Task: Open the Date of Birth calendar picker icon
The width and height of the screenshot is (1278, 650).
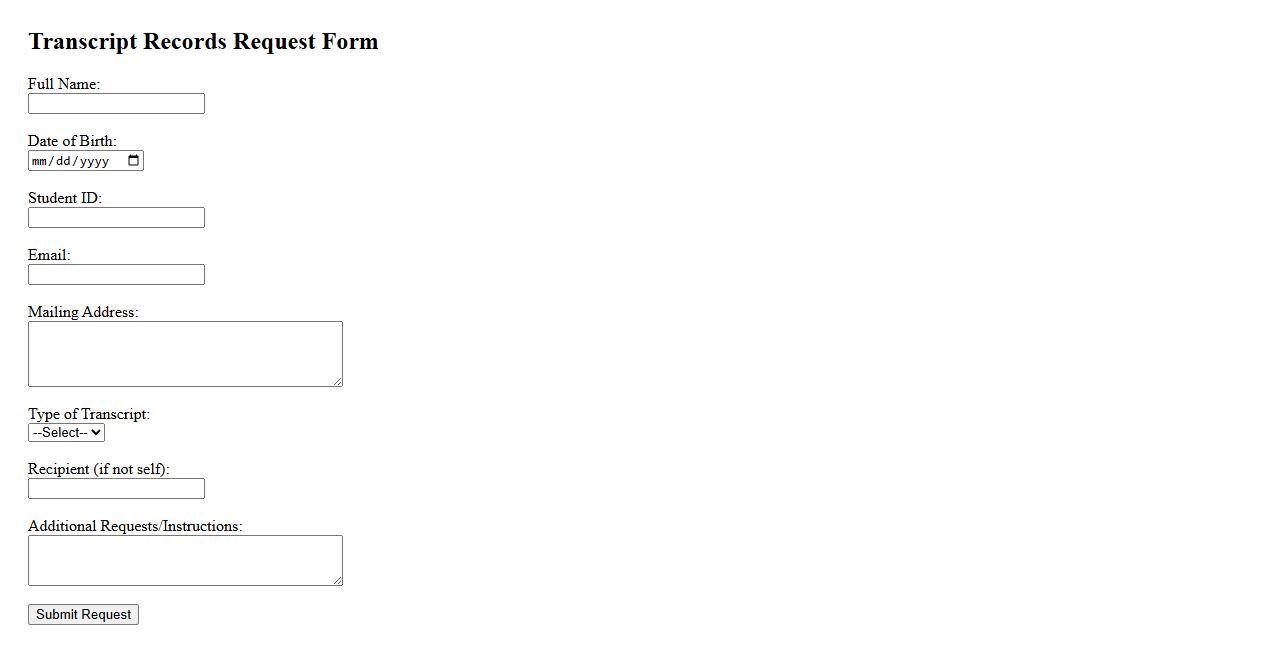Action: point(134,161)
